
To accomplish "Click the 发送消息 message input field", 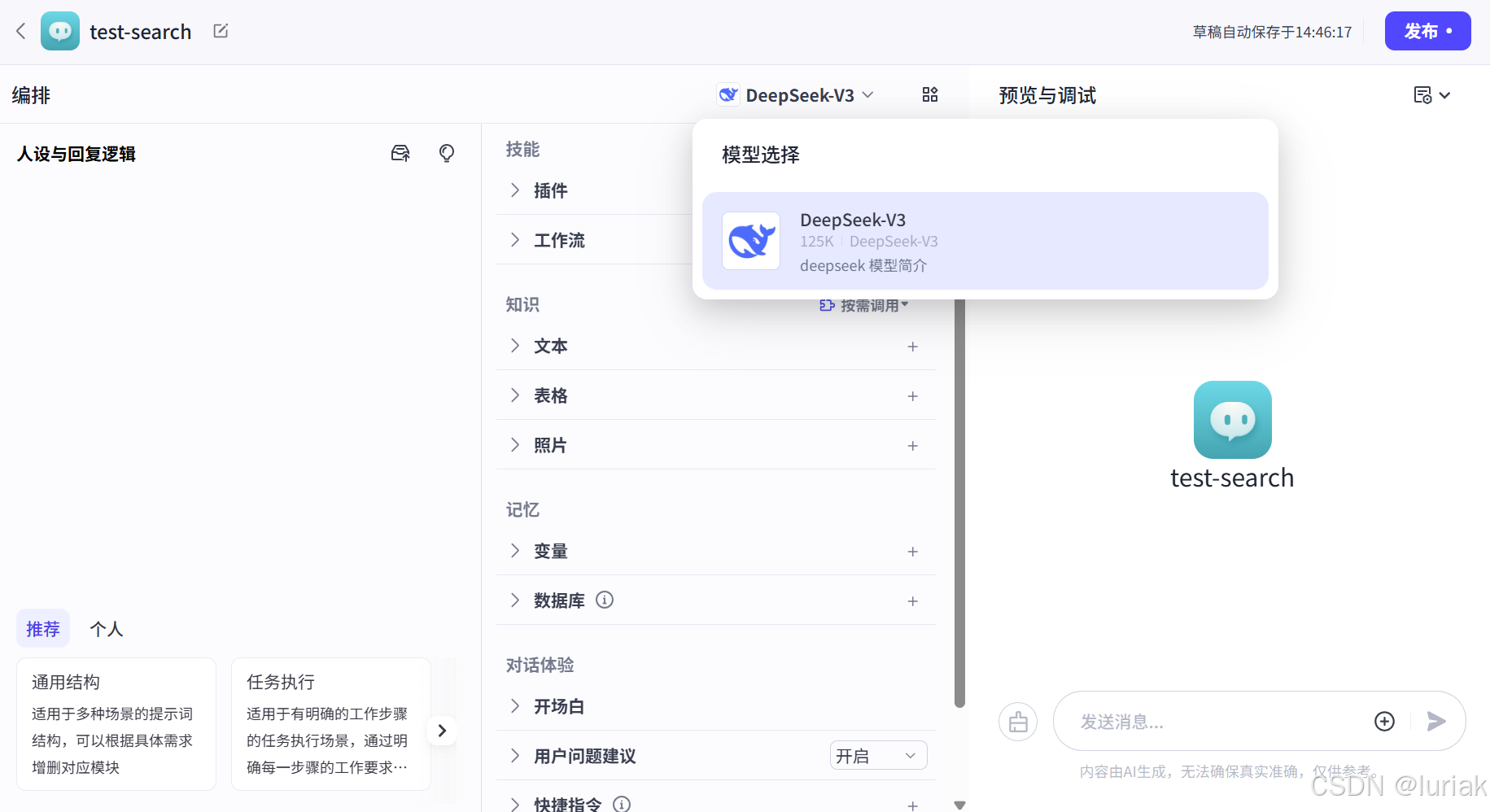I will 1221,722.
